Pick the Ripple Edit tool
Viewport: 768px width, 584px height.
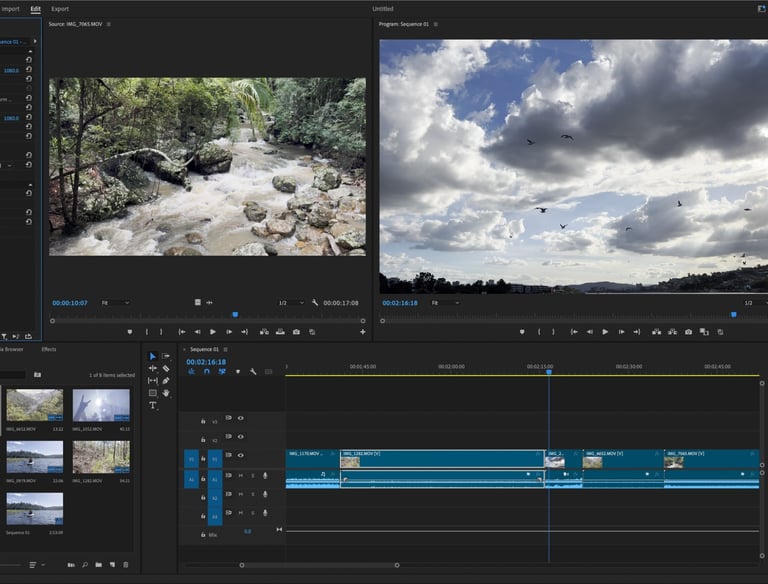coord(153,368)
